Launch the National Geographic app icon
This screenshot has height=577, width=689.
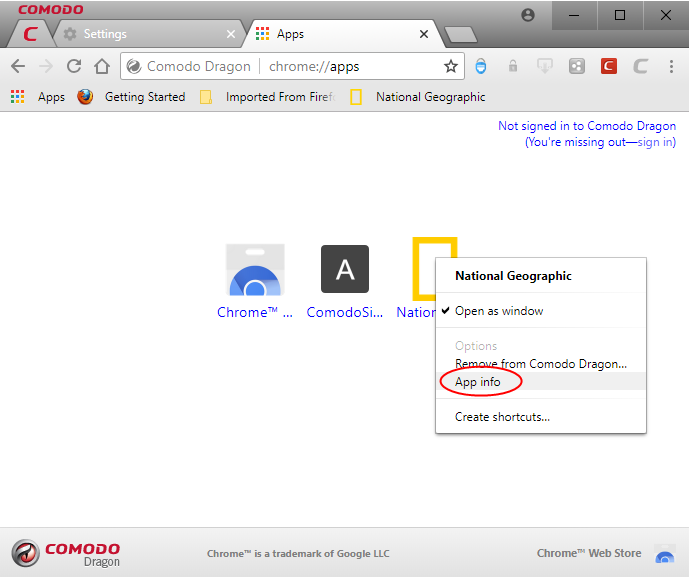(x=424, y=269)
